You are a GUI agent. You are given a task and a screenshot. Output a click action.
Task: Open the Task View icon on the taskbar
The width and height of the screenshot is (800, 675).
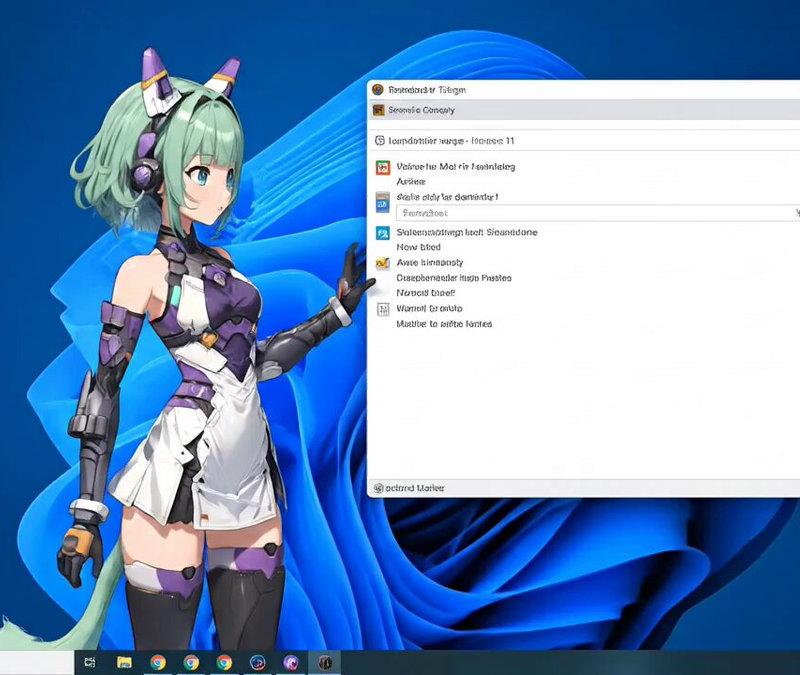90,662
